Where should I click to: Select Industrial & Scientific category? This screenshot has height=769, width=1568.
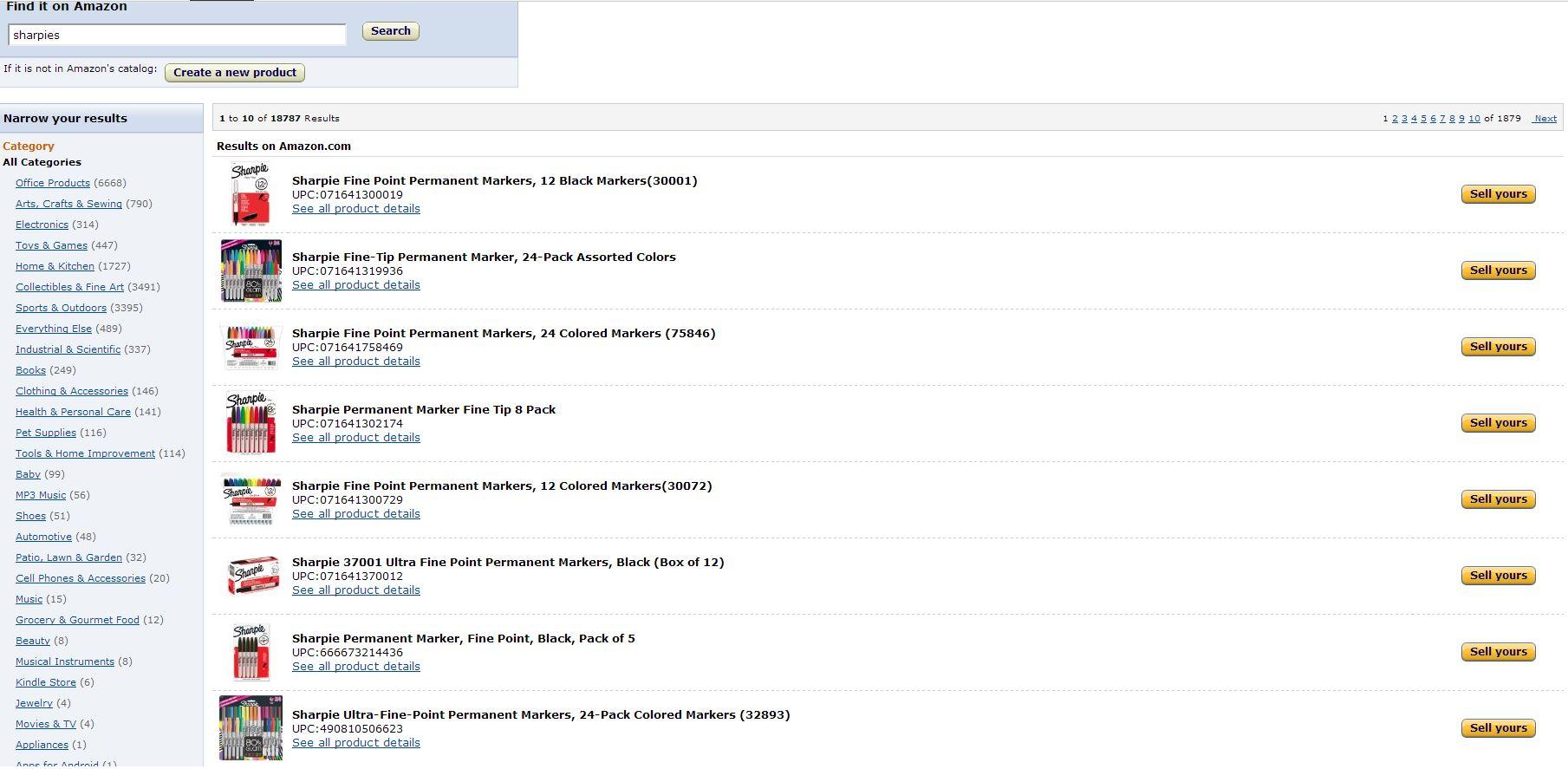(x=68, y=349)
